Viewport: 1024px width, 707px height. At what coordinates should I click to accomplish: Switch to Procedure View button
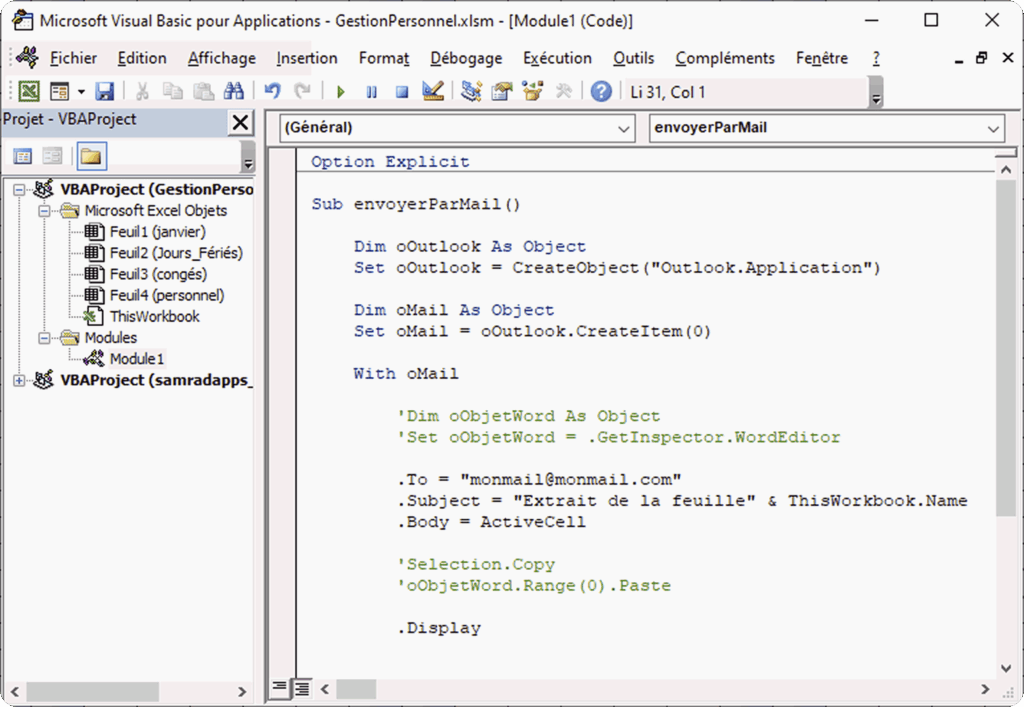coord(279,687)
